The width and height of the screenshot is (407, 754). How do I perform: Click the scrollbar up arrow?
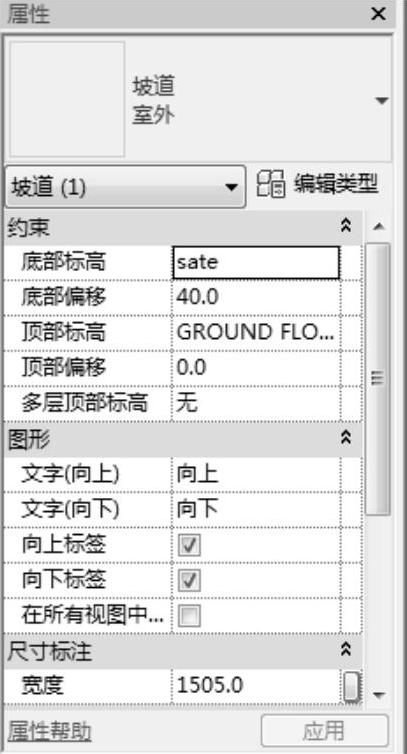[x=379, y=226]
